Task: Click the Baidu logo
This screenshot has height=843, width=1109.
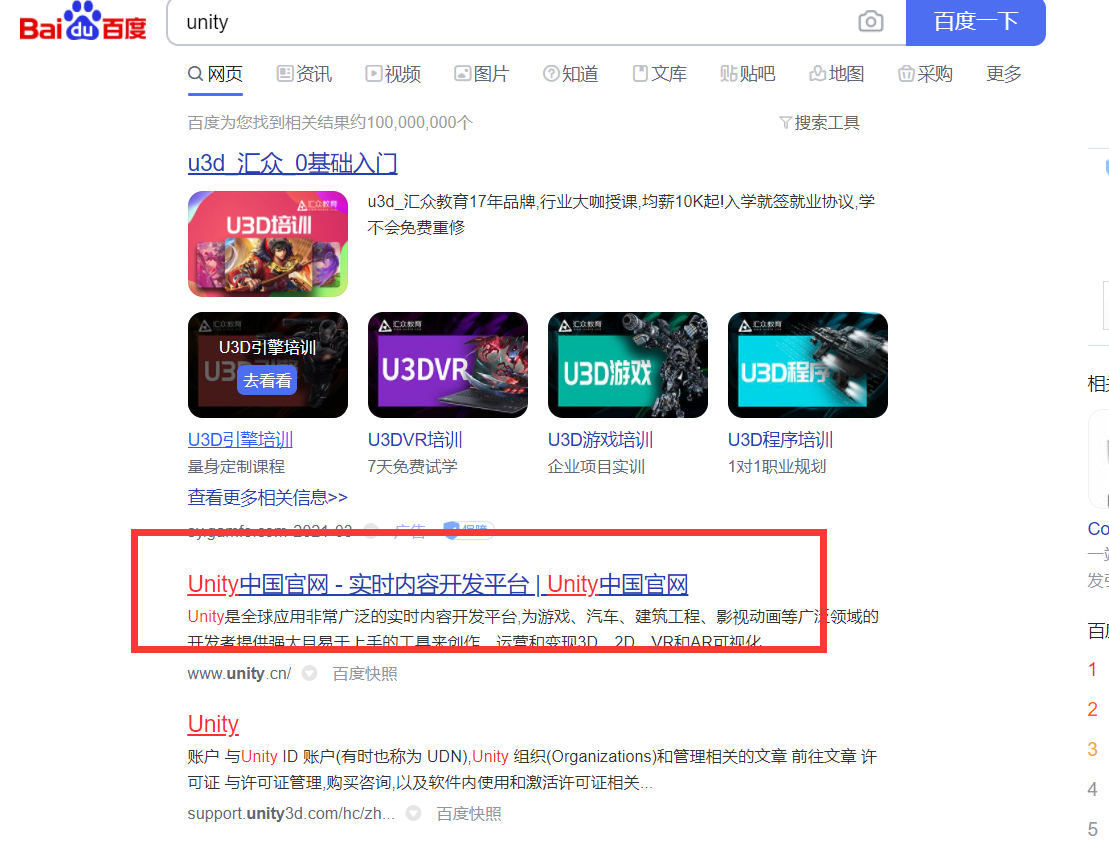Action: click(82, 22)
